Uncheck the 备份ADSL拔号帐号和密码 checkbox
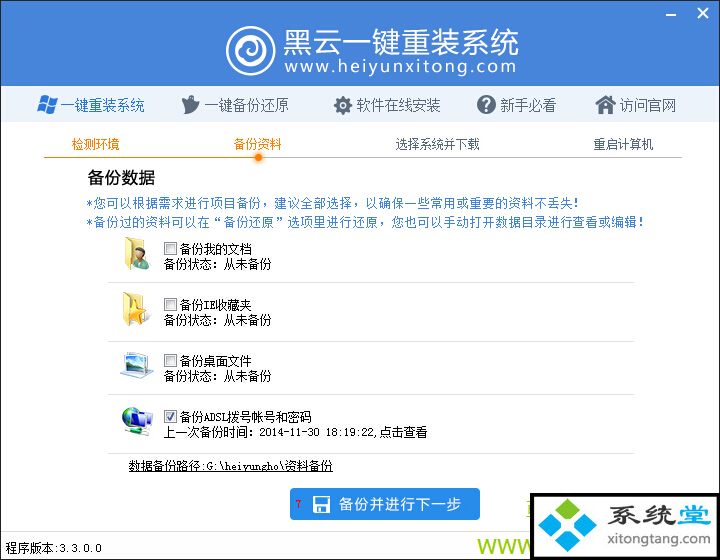This screenshot has width=720, height=560. (170, 416)
